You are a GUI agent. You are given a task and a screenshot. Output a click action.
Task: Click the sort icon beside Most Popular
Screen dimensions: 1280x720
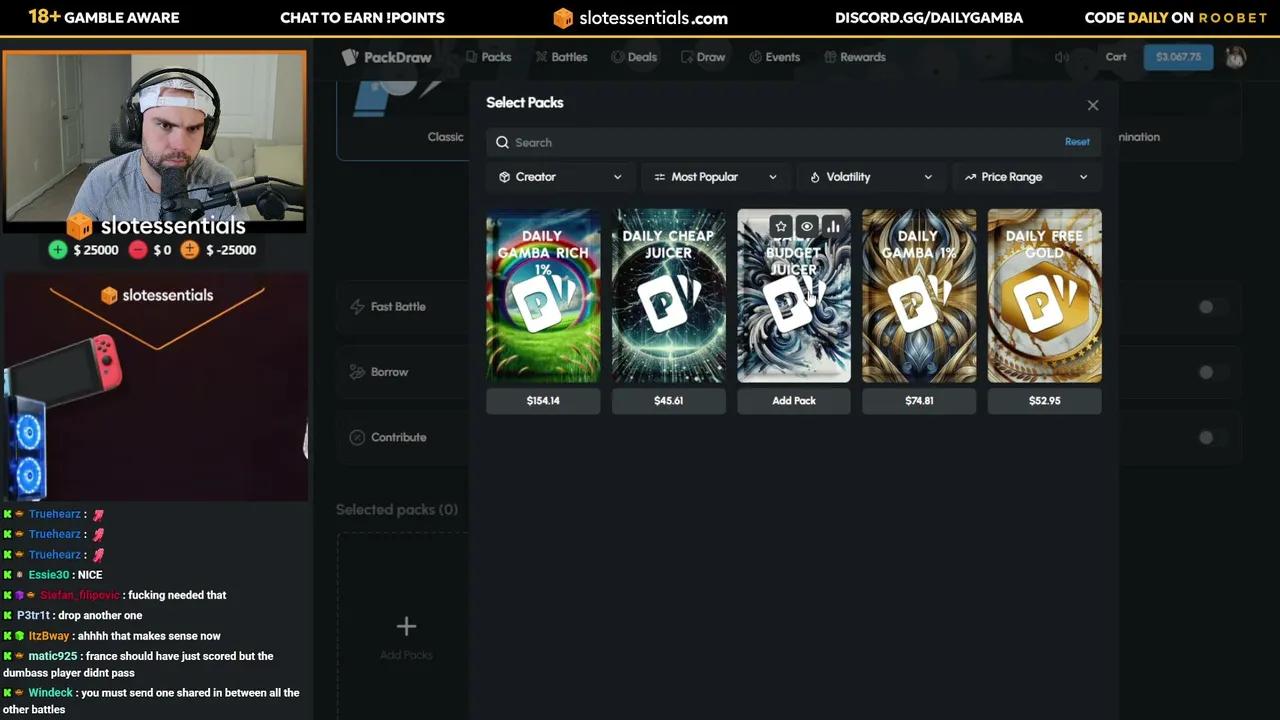click(x=659, y=177)
